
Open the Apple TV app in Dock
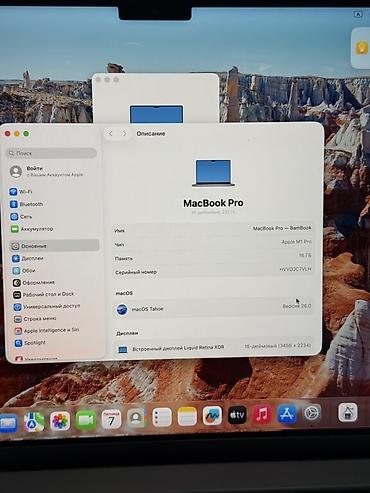[x=237, y=415]
